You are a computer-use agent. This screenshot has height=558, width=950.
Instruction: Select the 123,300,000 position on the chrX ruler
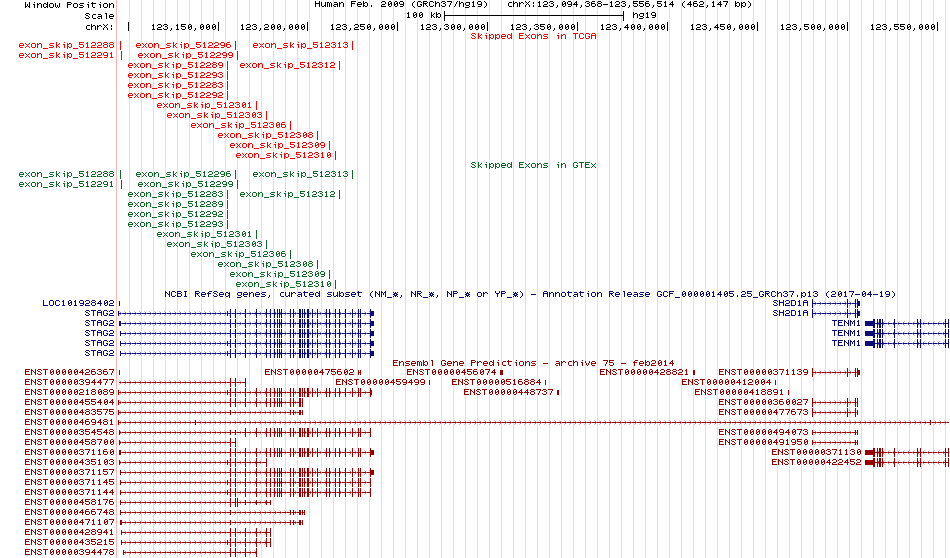pyautogui.click(x=453, y=27)
